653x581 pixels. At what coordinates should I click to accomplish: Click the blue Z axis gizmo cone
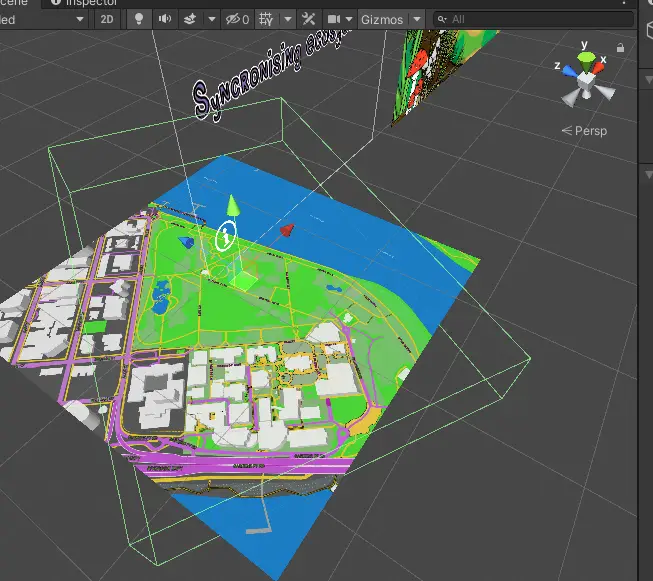[x=569, y=70]
